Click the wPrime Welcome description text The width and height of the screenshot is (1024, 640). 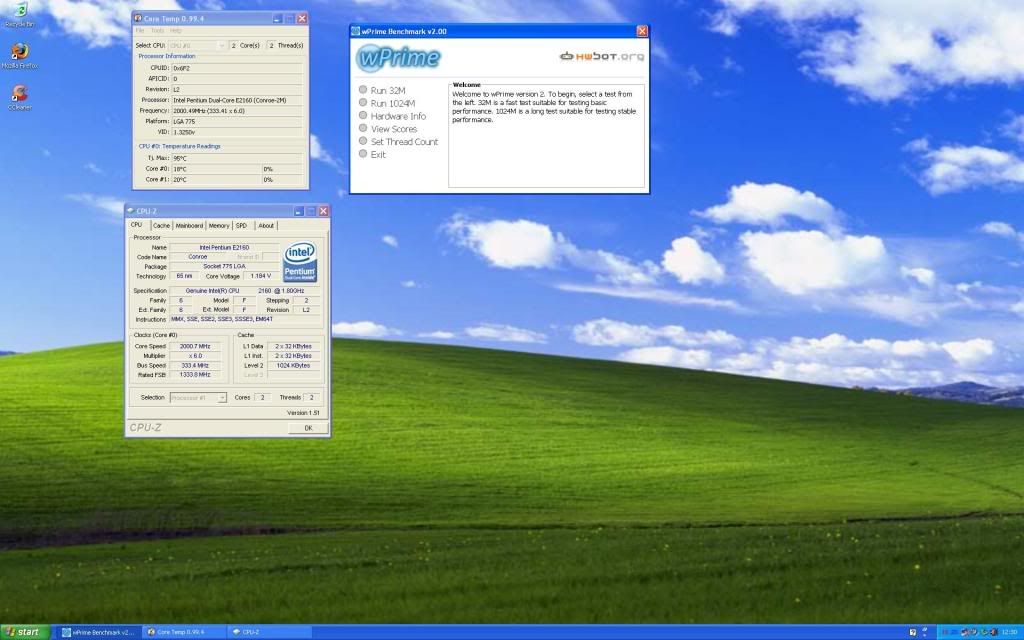544,107
